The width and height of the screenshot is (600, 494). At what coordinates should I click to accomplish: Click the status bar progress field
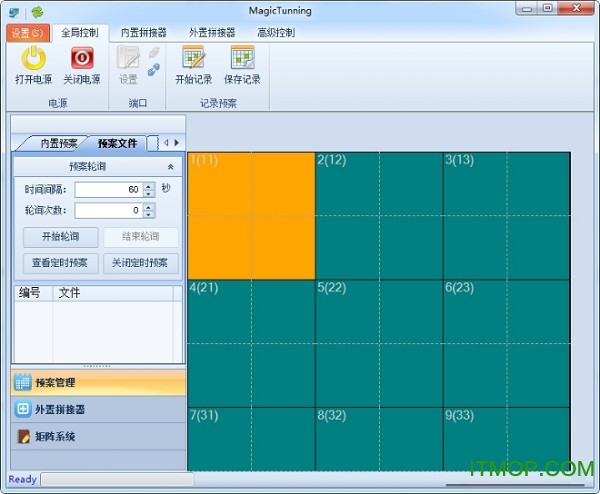[117, 479]
